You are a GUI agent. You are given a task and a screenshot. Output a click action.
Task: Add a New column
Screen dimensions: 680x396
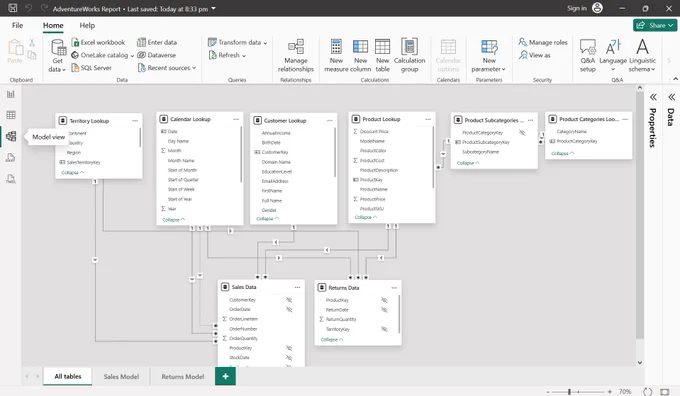pos(360,56)
